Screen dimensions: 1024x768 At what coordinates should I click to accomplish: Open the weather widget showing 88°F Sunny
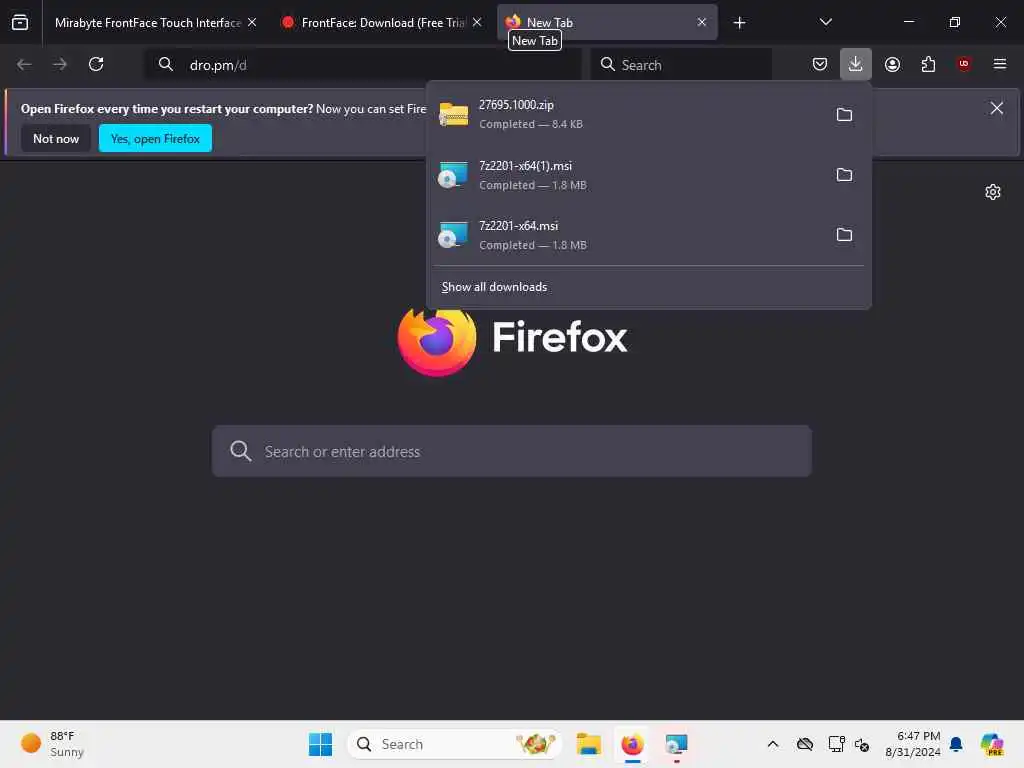52,744
